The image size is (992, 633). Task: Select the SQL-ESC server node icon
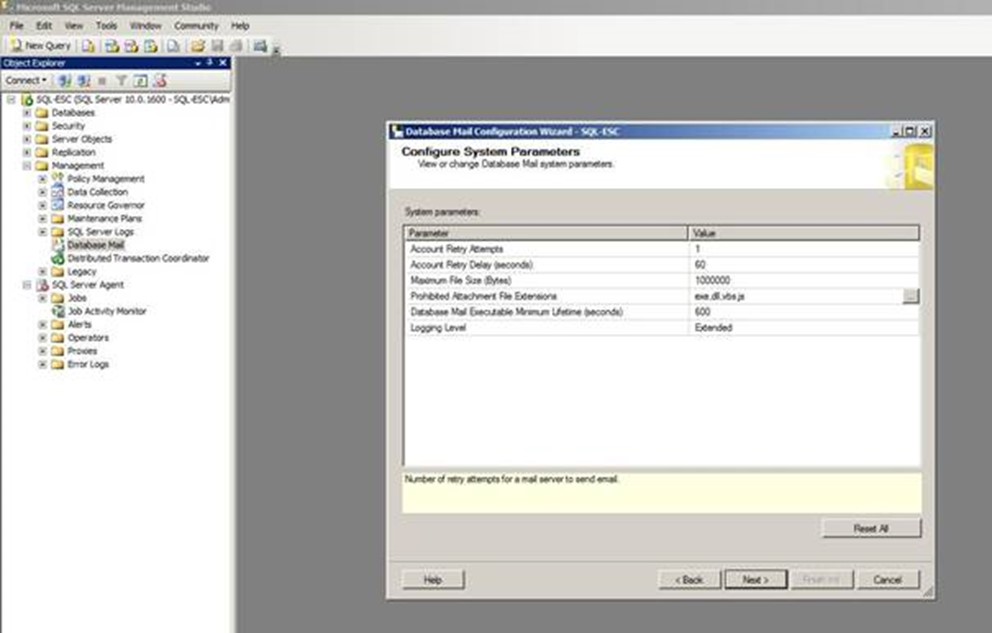(x=27, y=100)
